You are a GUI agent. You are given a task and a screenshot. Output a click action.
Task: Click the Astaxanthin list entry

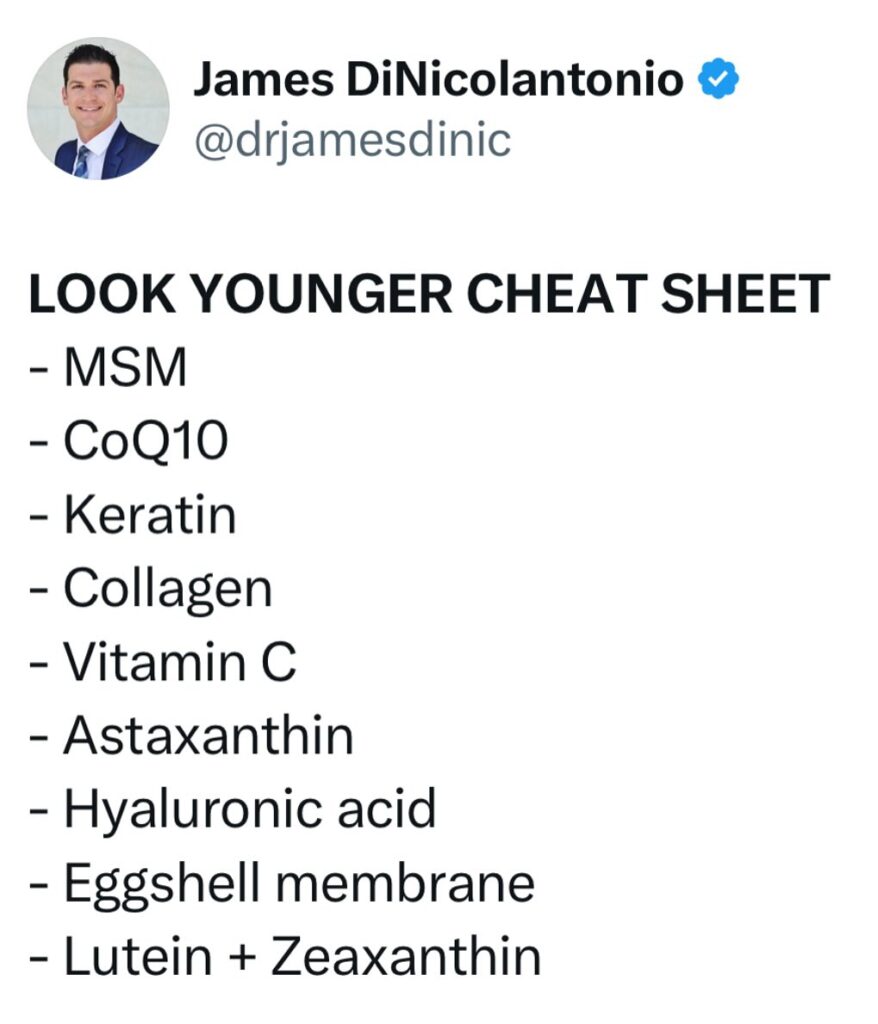point(191,735)
